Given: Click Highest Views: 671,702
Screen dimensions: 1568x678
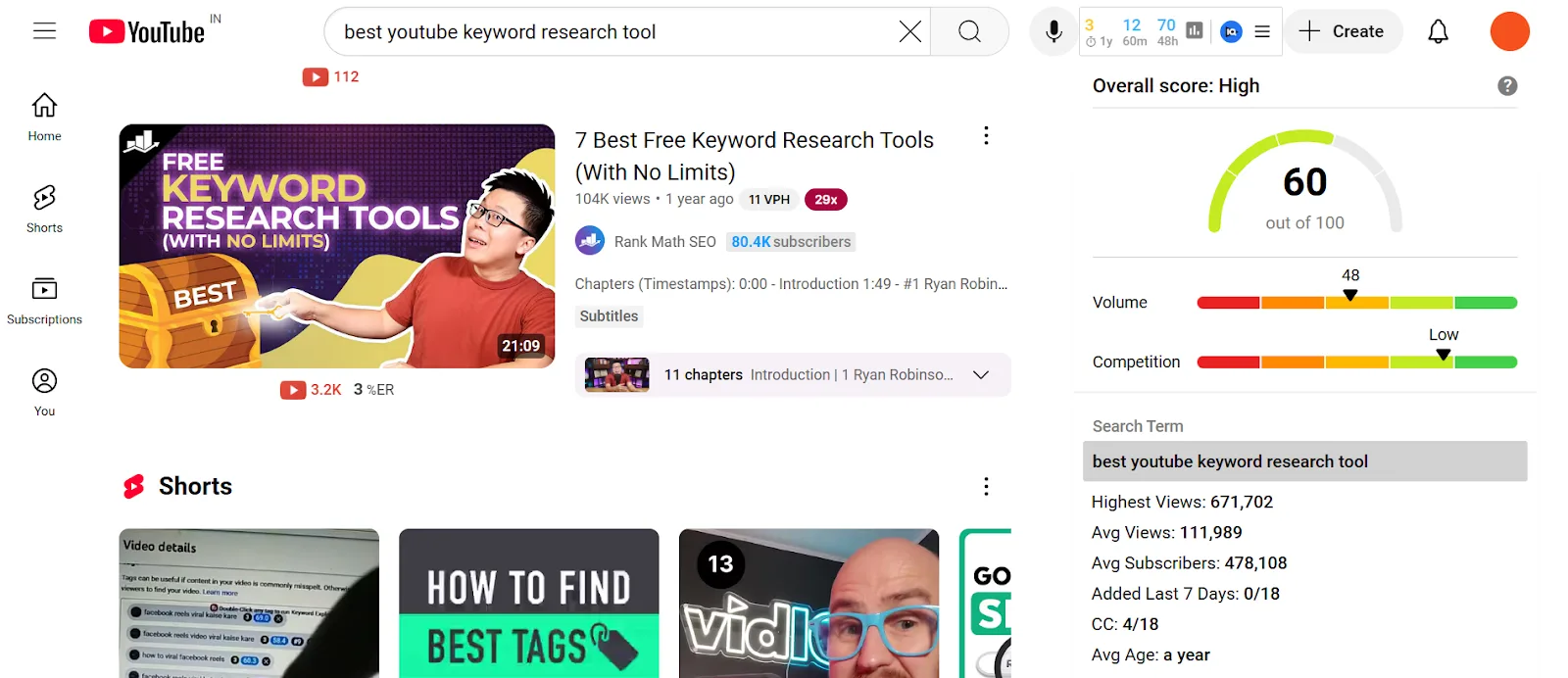Looking at the screenshot, I should (x=1182, y=502).
